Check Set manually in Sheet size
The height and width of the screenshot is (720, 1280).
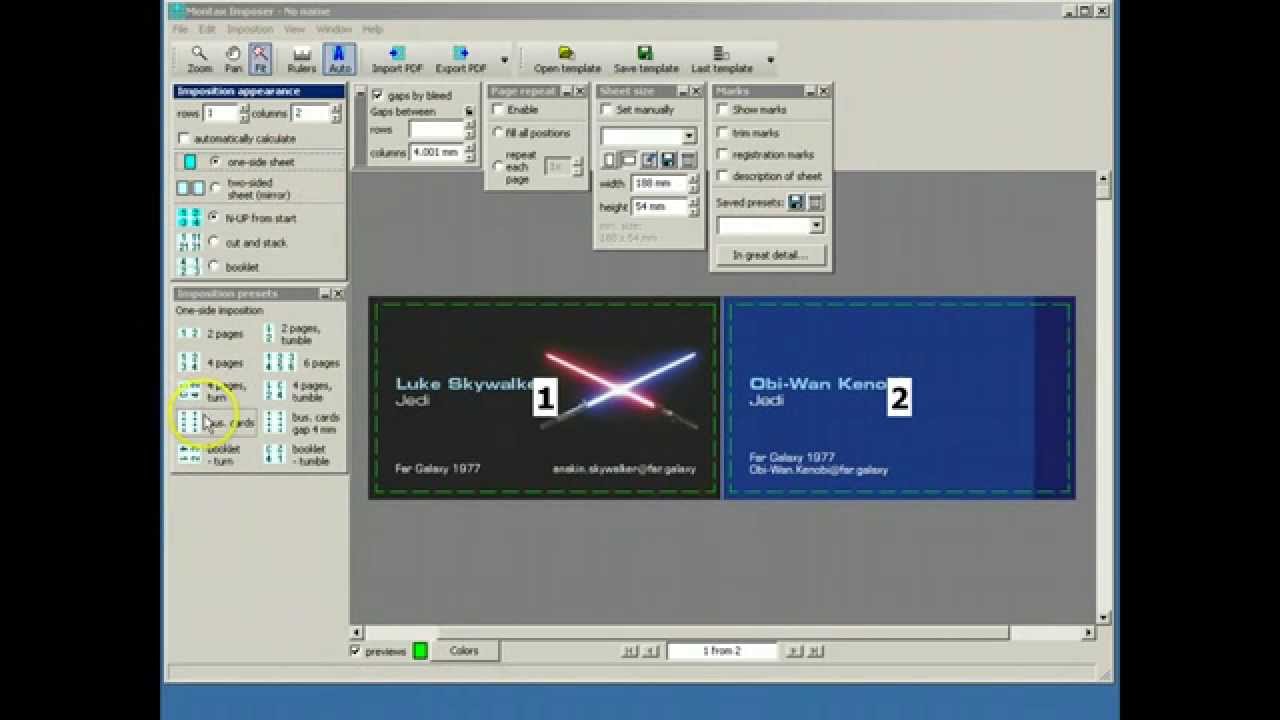coord(608,110)
